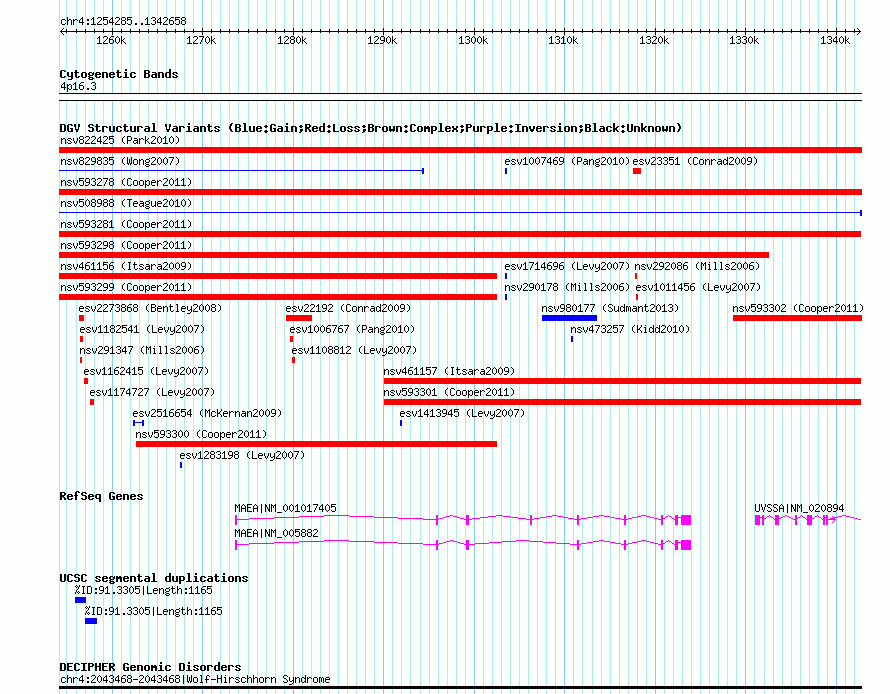Click the 1330k ruler mark
The width and height of the screenshot is (890, 694).
[x=744, y=40]
